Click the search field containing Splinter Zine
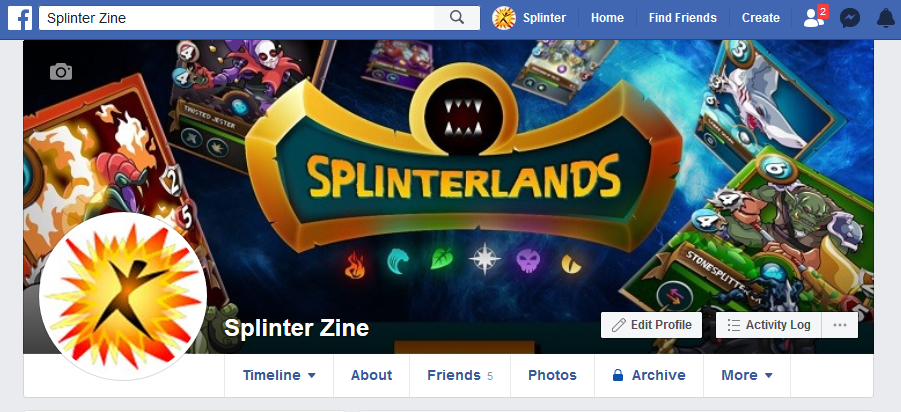 click(x=237, y=18)
